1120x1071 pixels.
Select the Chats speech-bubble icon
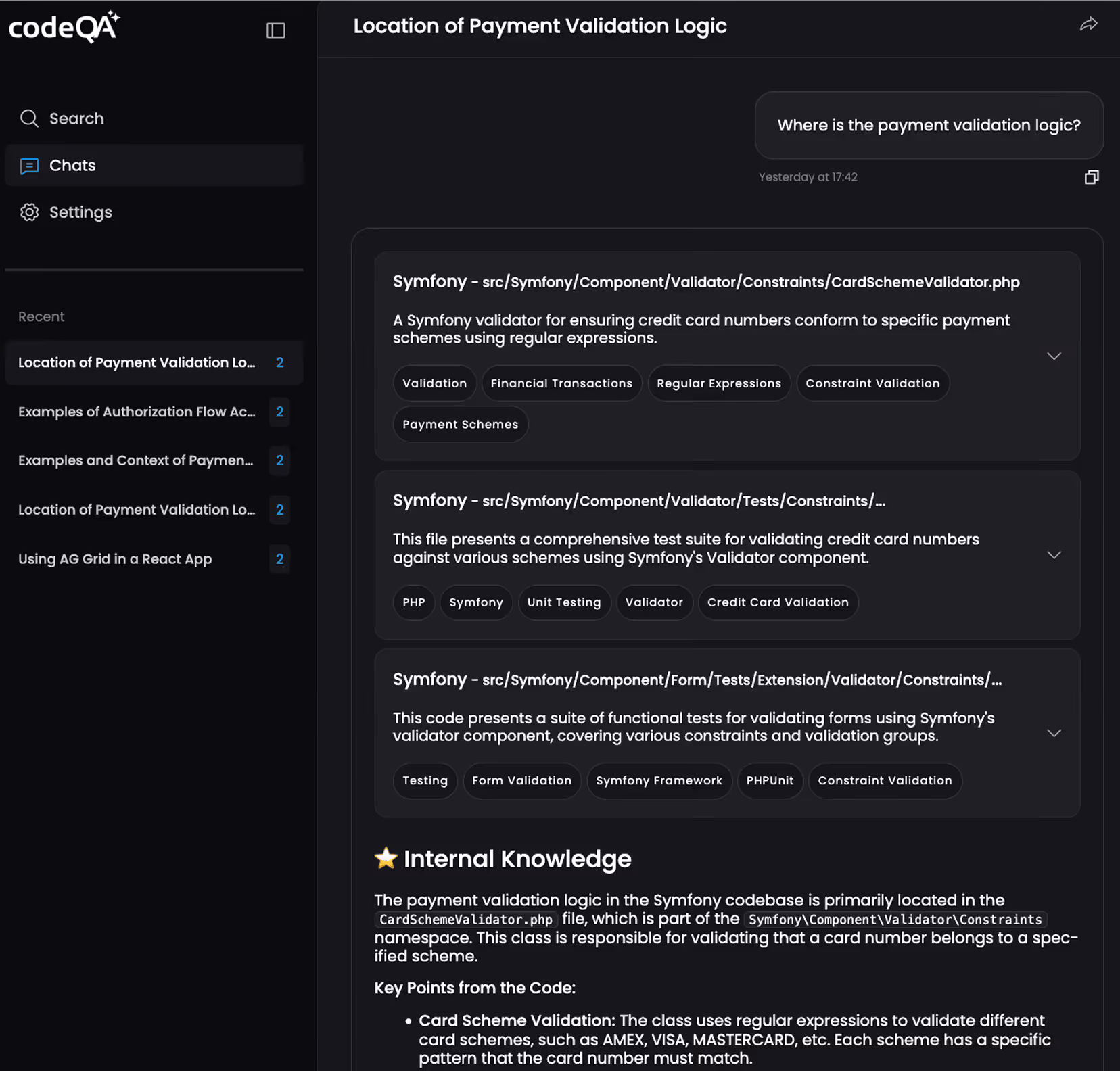(x=29, y=166)
